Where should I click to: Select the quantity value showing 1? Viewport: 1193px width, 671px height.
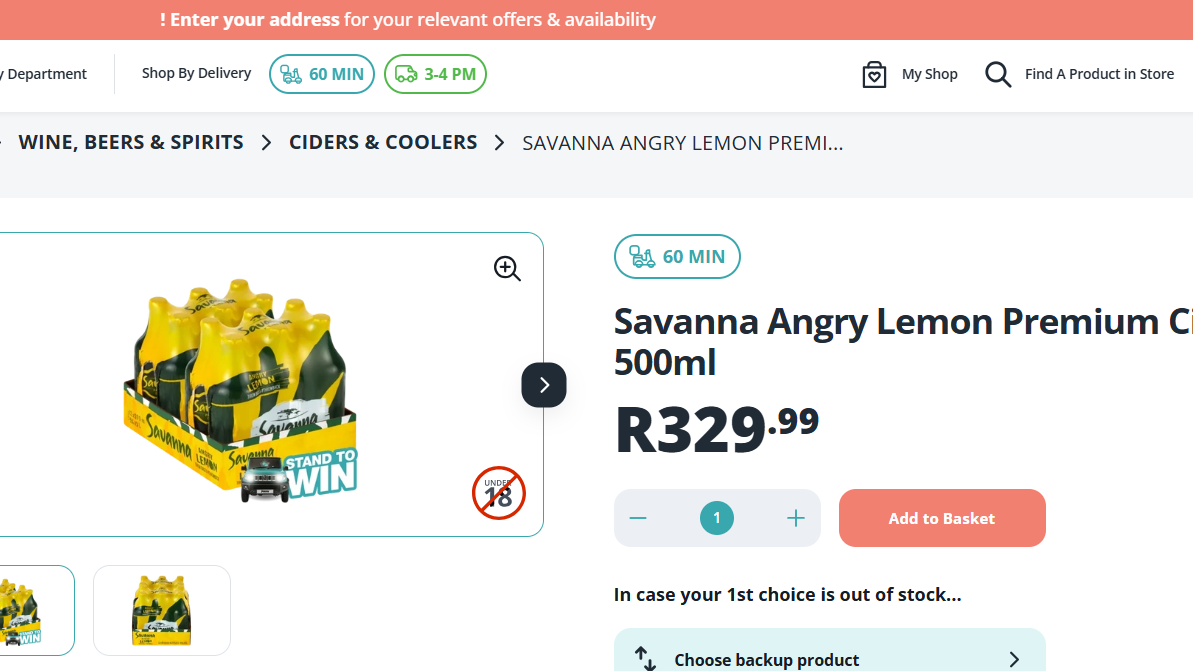click(716, 518)
